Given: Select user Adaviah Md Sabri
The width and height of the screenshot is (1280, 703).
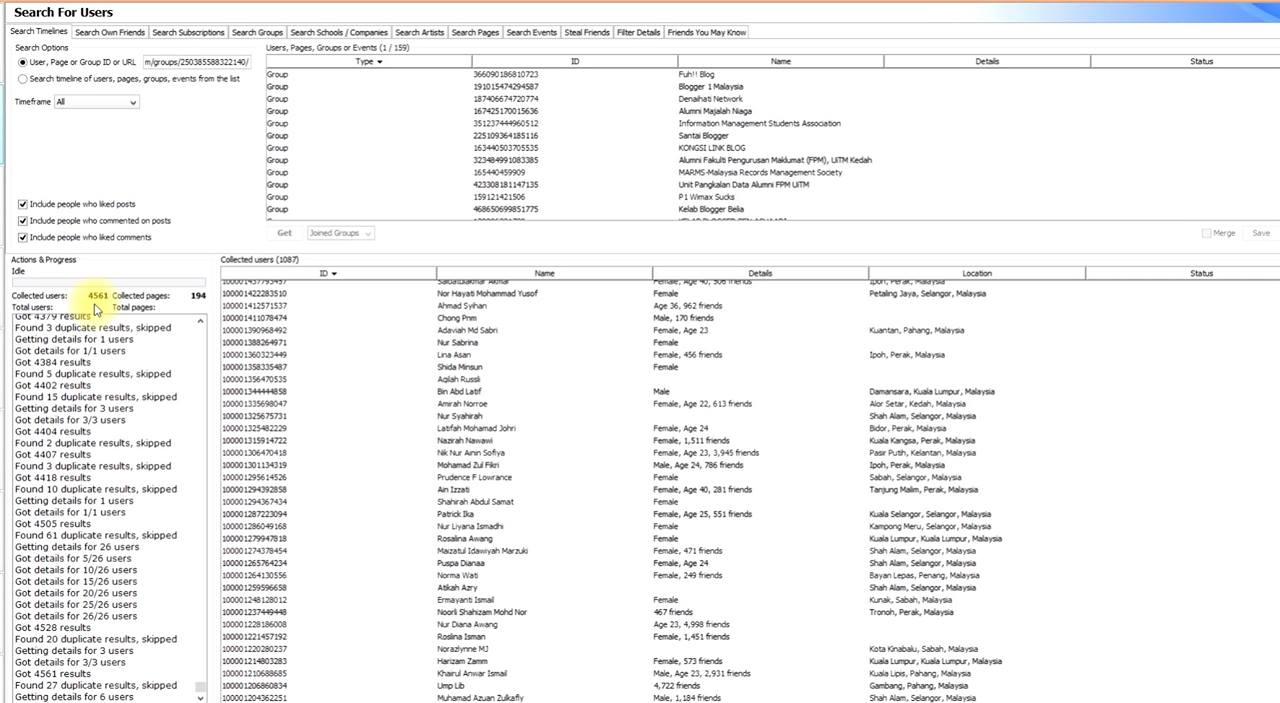Looking at the screenshot, I should pyautogui.click(x=750, y=330).
